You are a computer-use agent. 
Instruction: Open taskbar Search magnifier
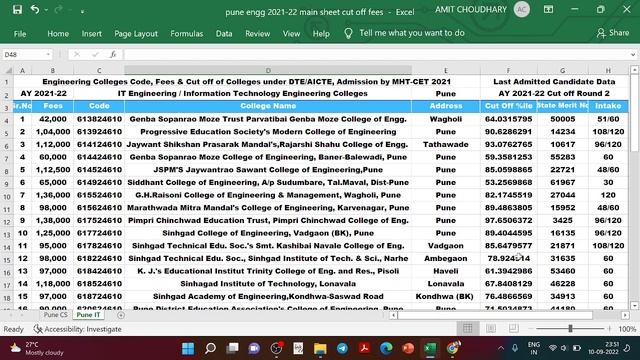210,348
